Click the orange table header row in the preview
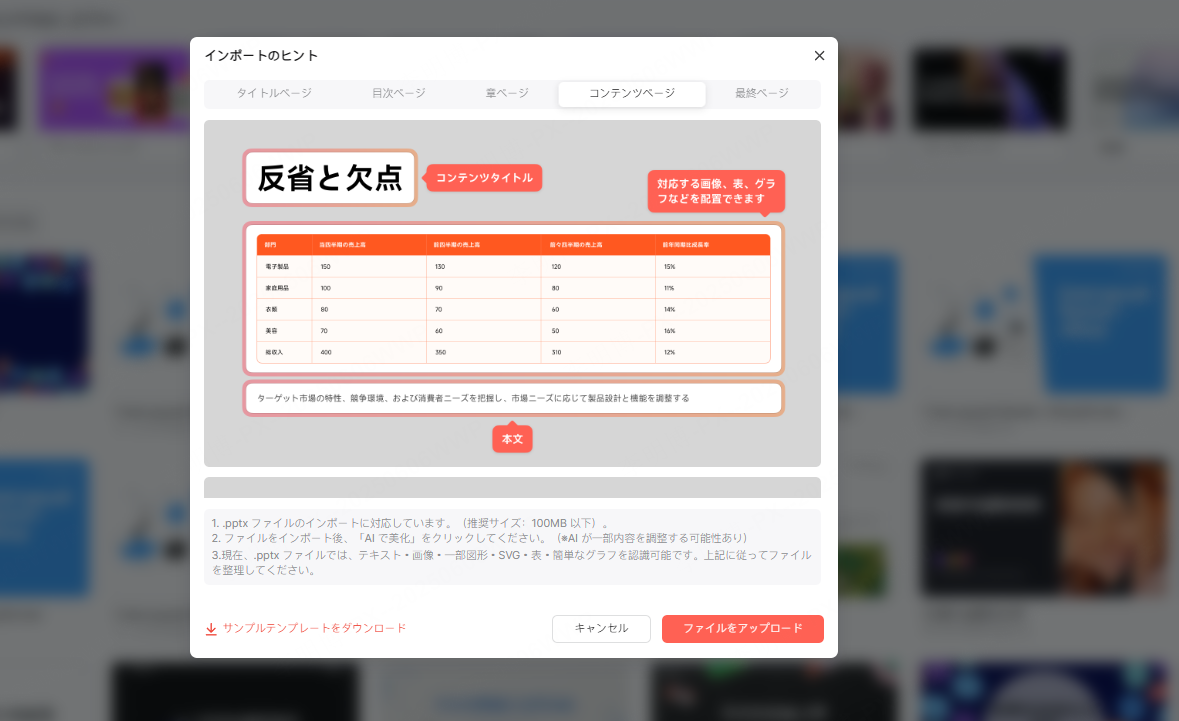The image size is (1179, 721). pyautogui.click(x=512, y=244)
